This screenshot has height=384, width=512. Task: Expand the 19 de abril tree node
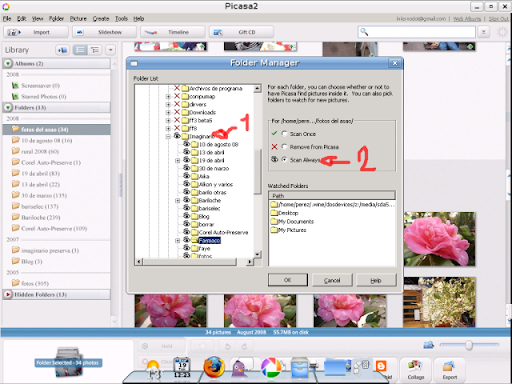[178, 160]
